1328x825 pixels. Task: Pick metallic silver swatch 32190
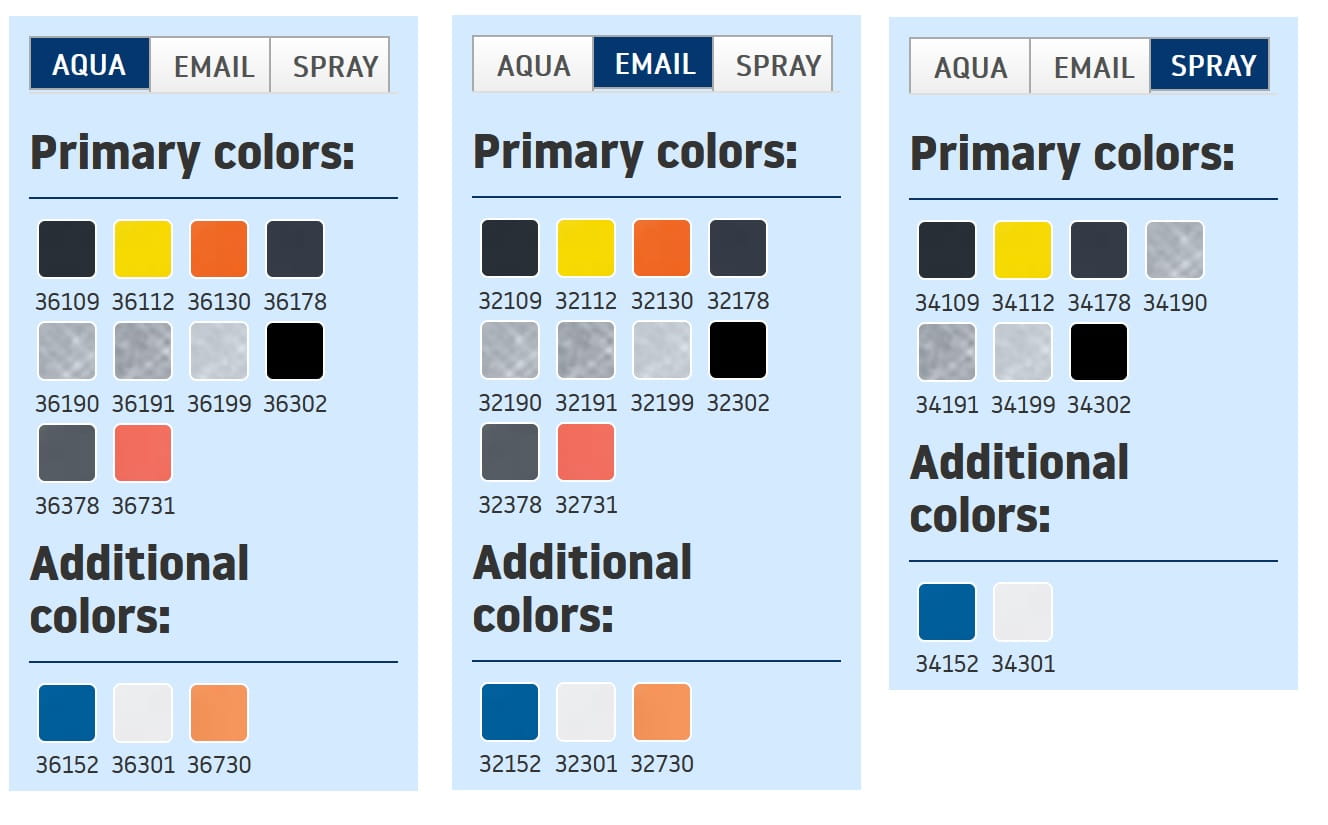(510, 350)
